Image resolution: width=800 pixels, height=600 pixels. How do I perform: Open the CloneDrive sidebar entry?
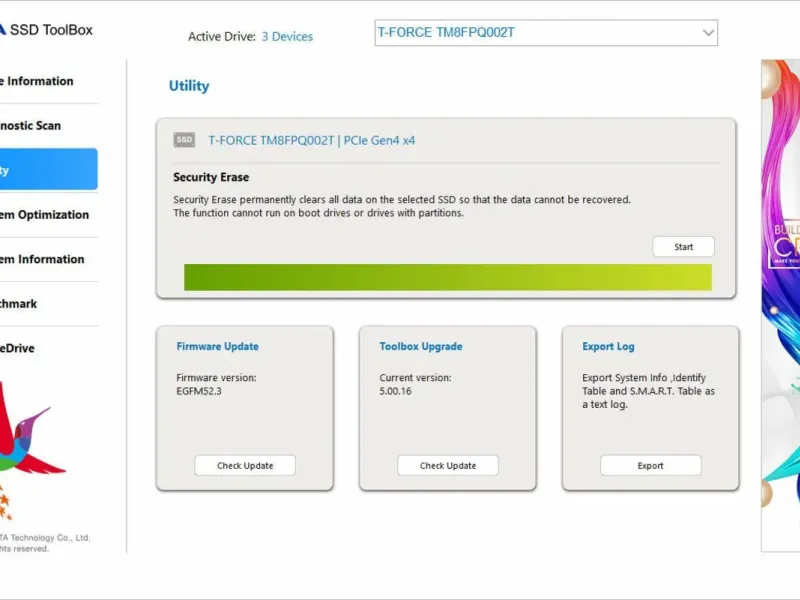[x=48, y=348]
